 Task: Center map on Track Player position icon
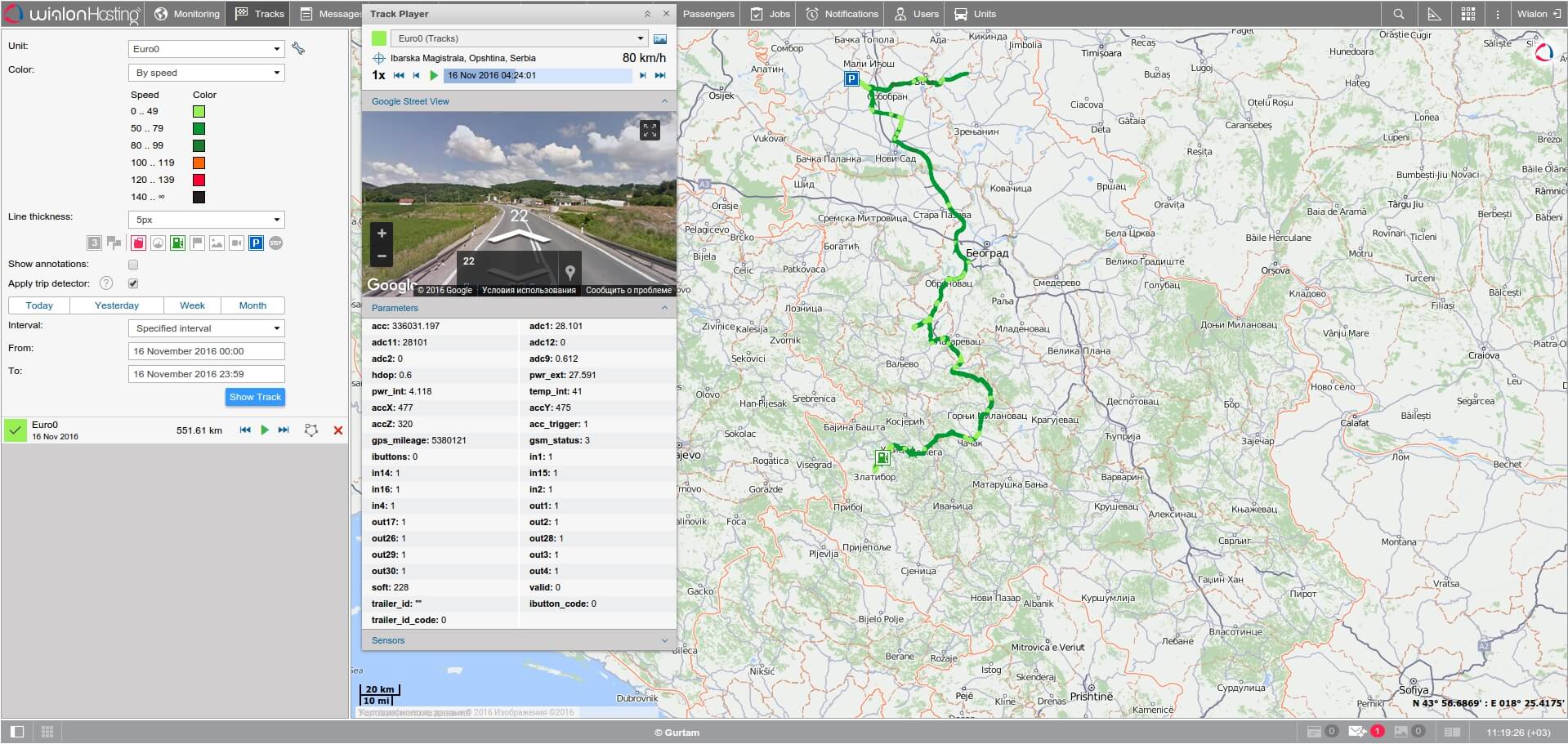click(378, 58)
